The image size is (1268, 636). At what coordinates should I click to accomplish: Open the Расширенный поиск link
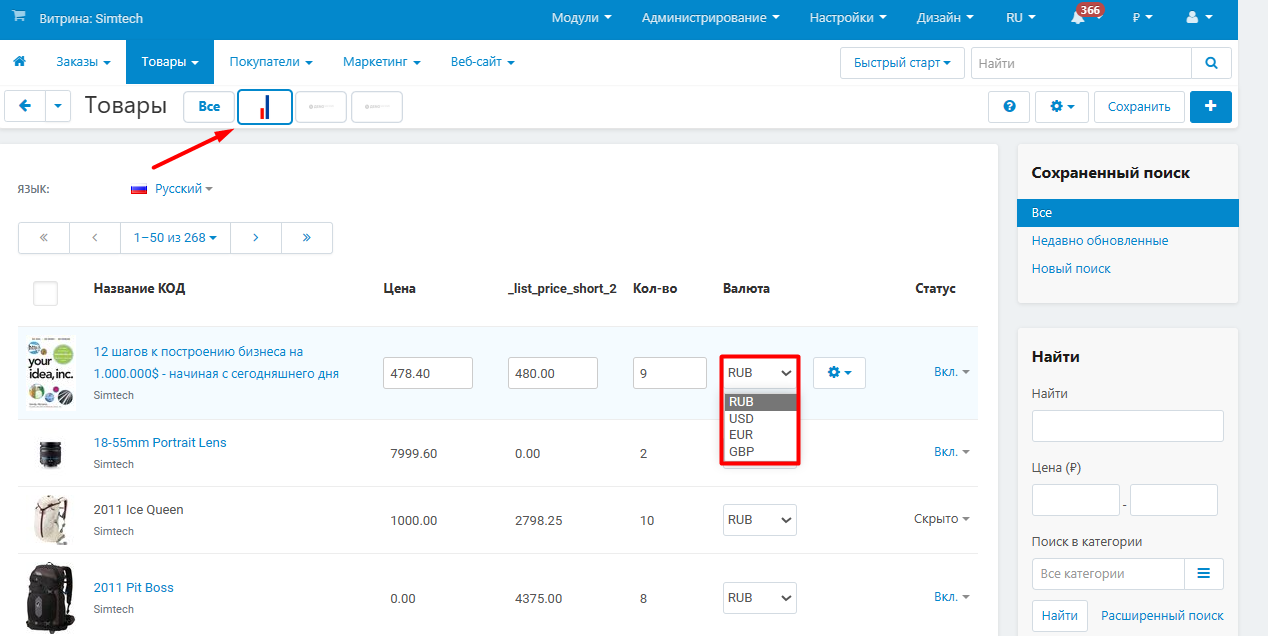(x=1162, y=616)
